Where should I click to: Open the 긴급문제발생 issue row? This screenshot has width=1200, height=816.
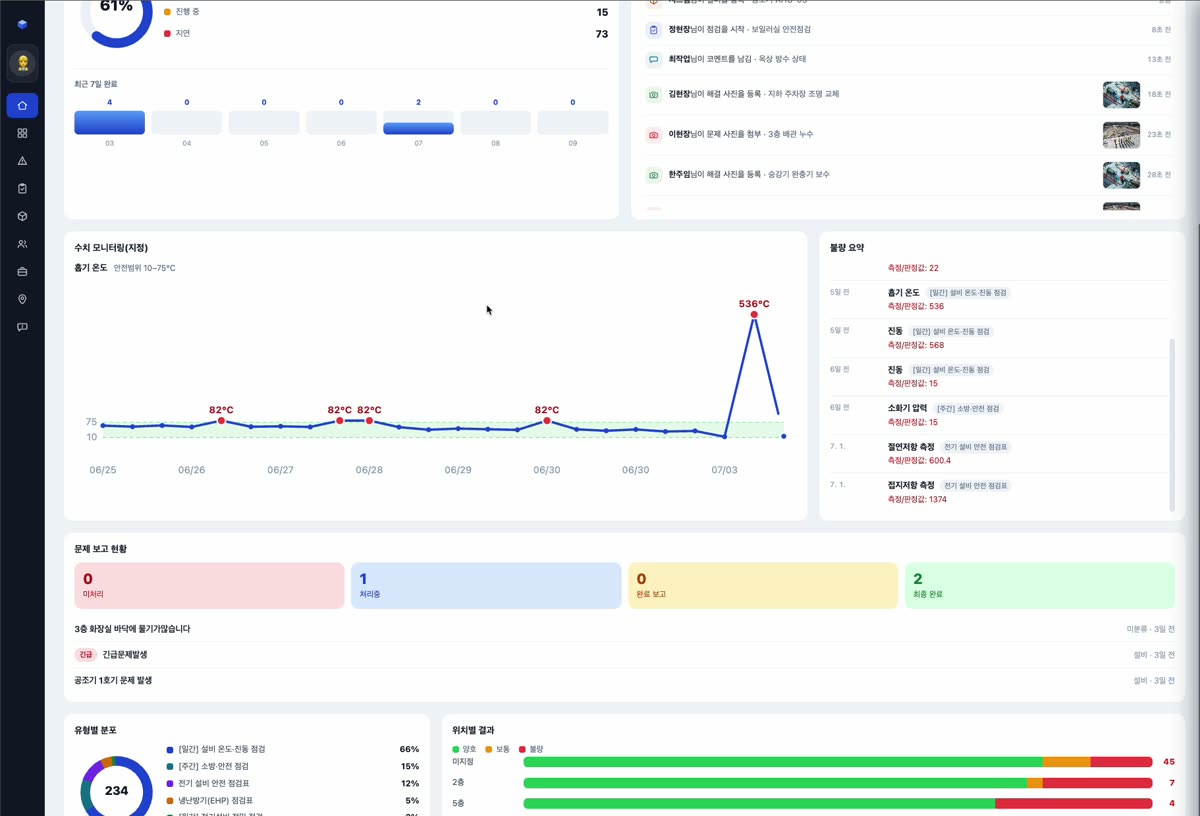(x=624, y=654)
